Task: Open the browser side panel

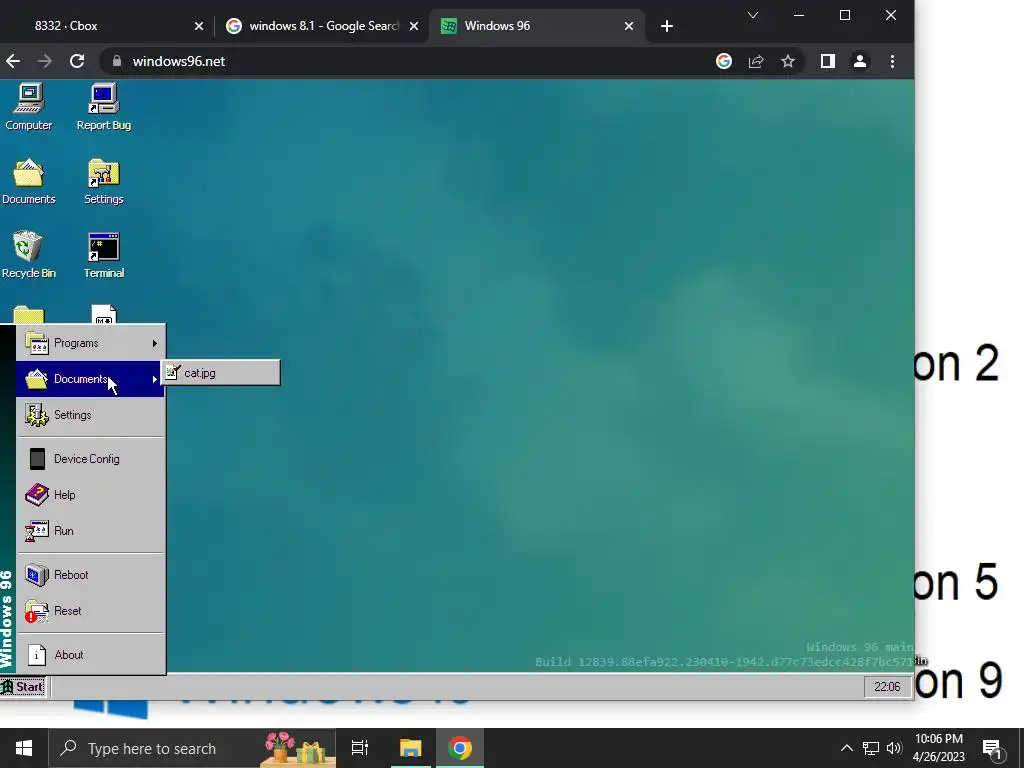Action: 827,61
